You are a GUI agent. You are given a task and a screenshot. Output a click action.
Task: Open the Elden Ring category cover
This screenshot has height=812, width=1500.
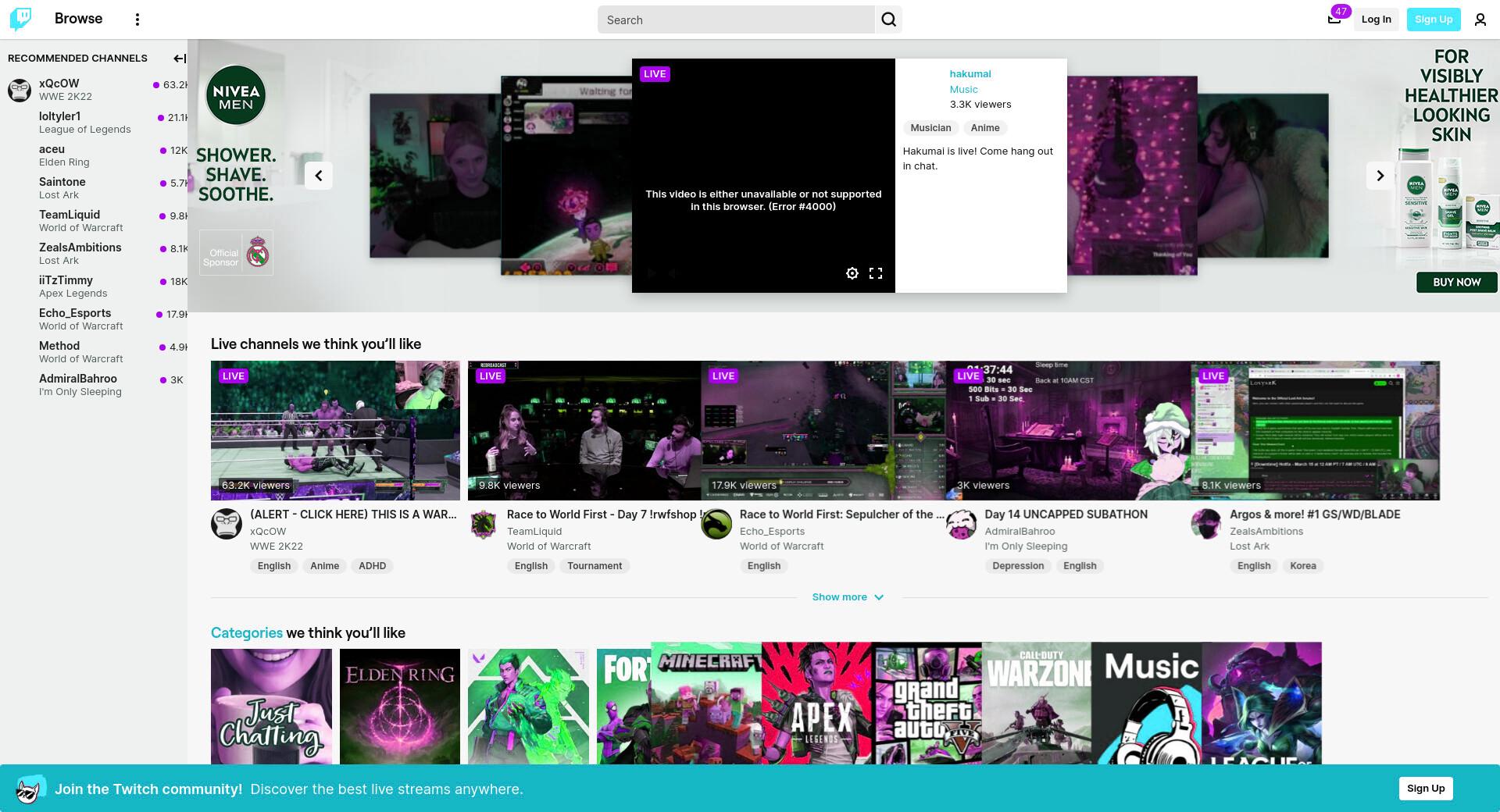pos(400,707)
